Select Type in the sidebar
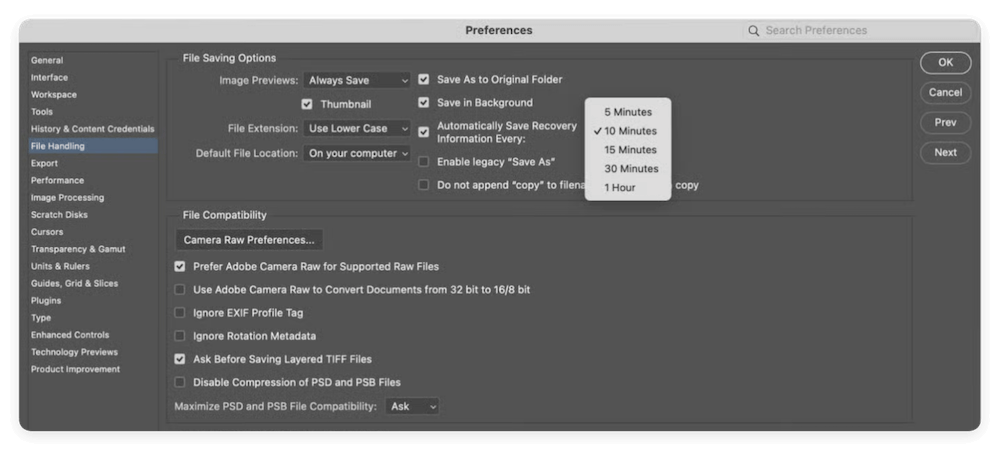Image resolution: width=1000 pixels, height=450 pixels. [41, 318]
